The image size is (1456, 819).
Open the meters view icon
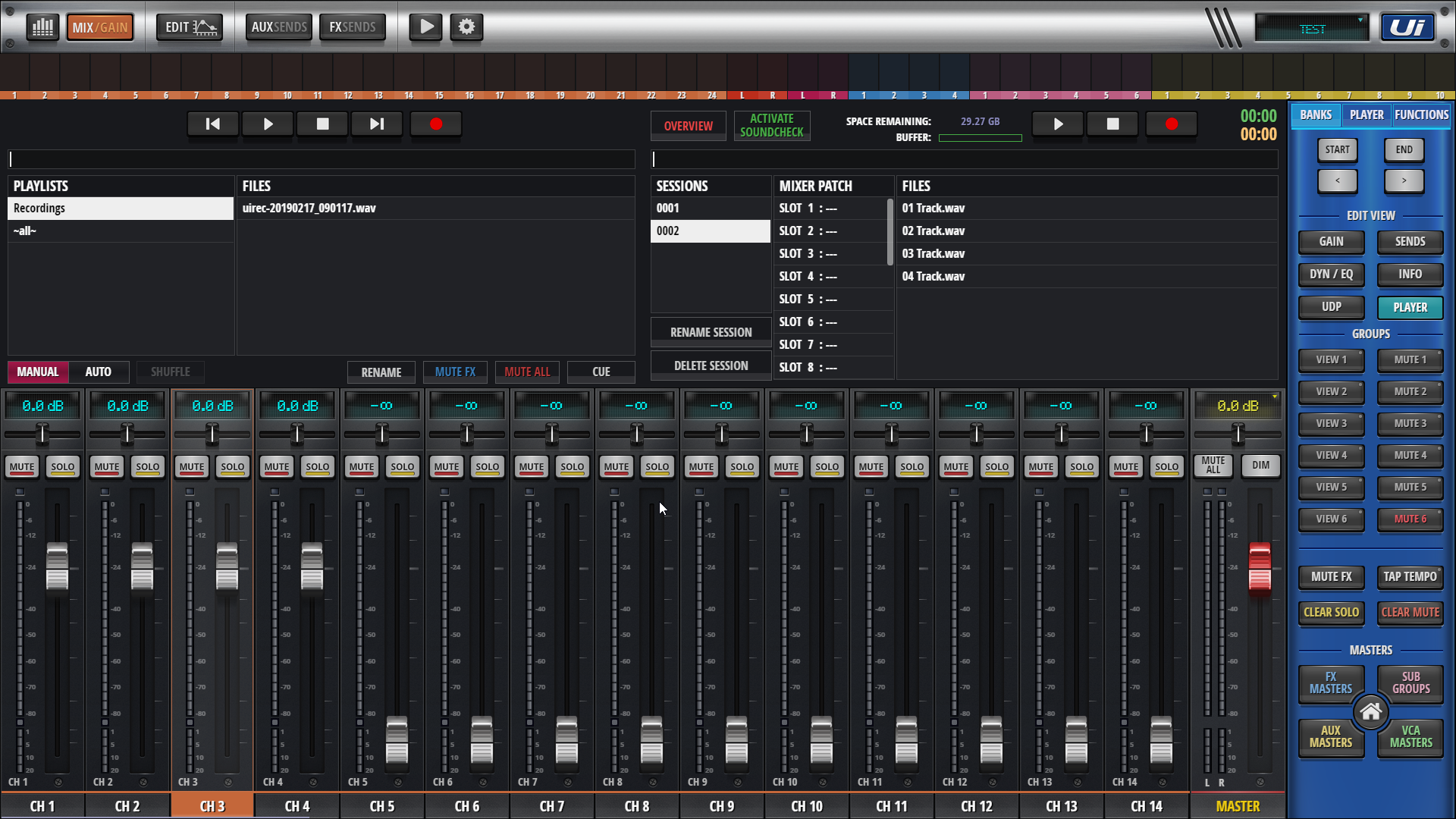pos(42,27)
